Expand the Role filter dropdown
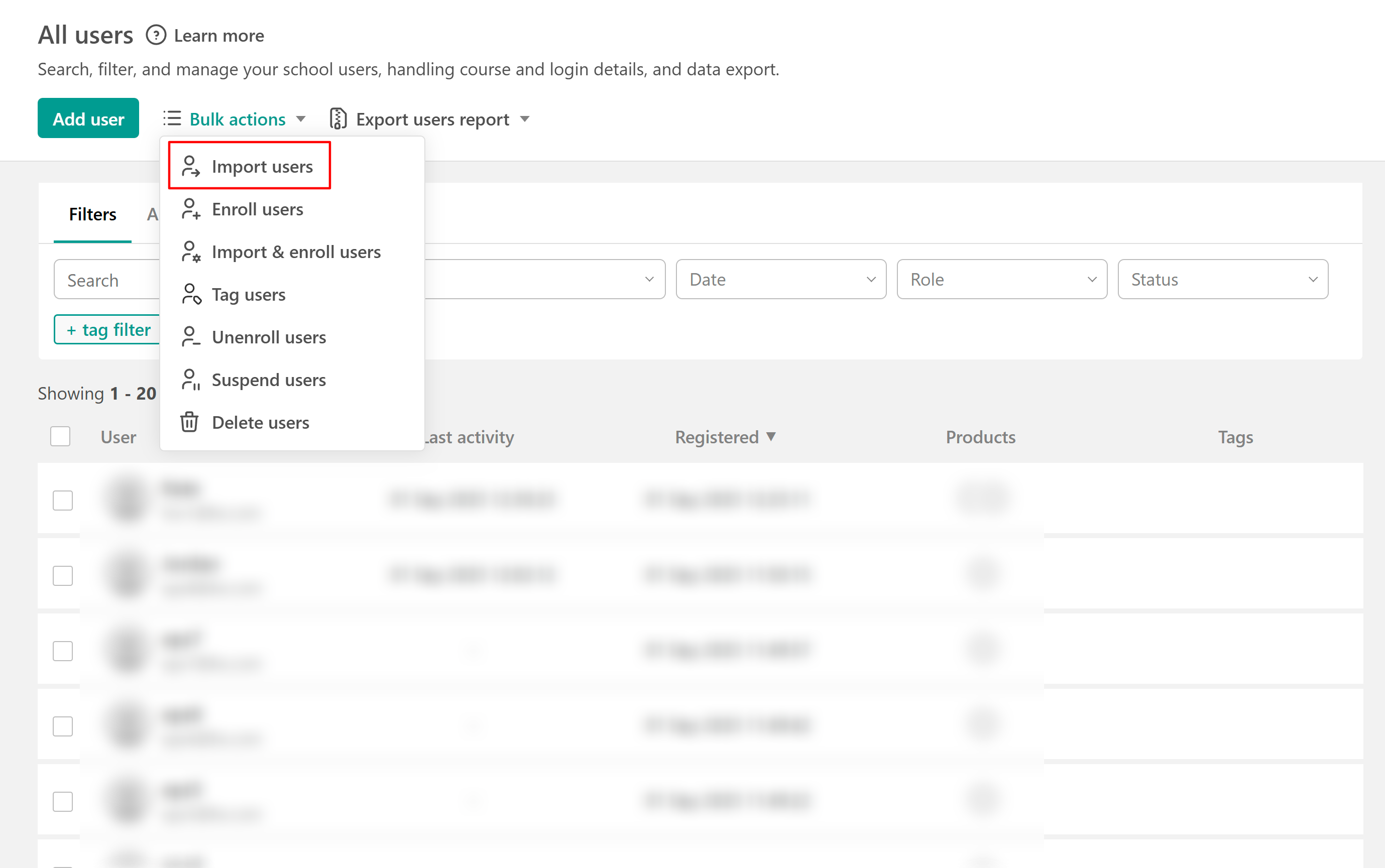Viewport: 1385px width, 868px height. click(1001, 280)
